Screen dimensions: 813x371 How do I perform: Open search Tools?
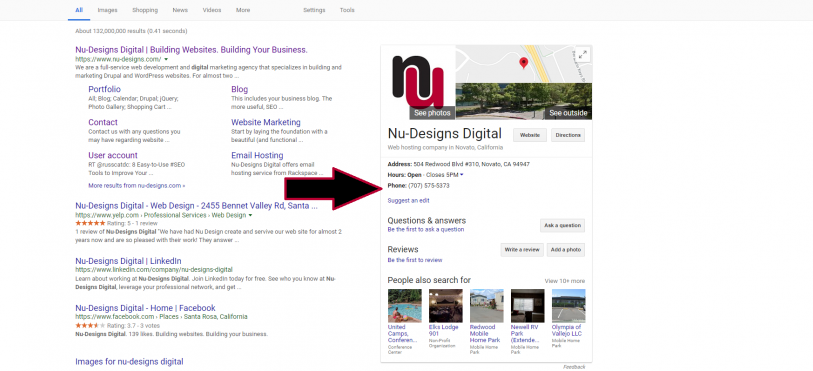[347, 10]
